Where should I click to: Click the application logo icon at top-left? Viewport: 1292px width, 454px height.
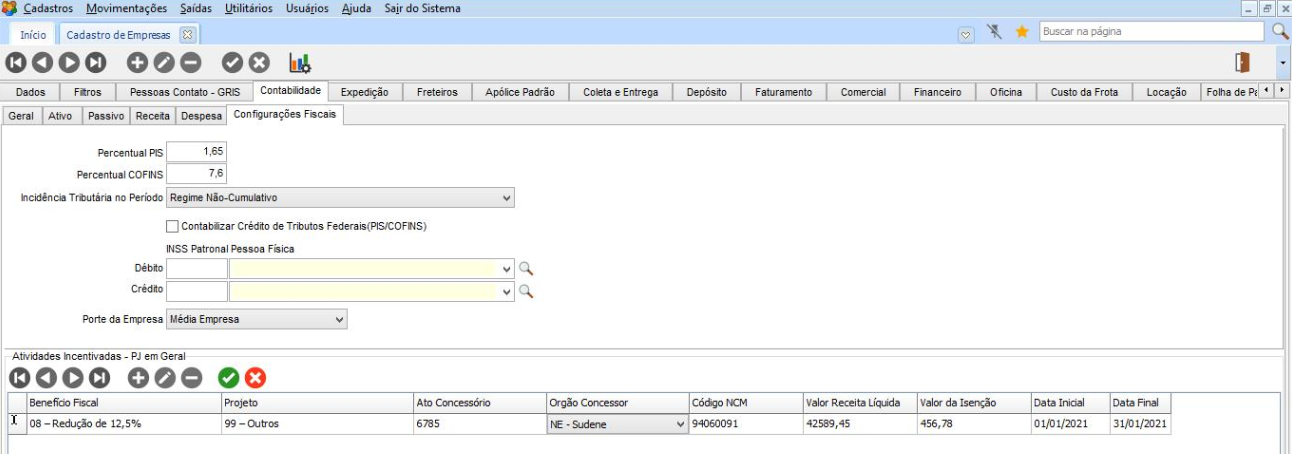pyautogui.click(x=10, y=8)
